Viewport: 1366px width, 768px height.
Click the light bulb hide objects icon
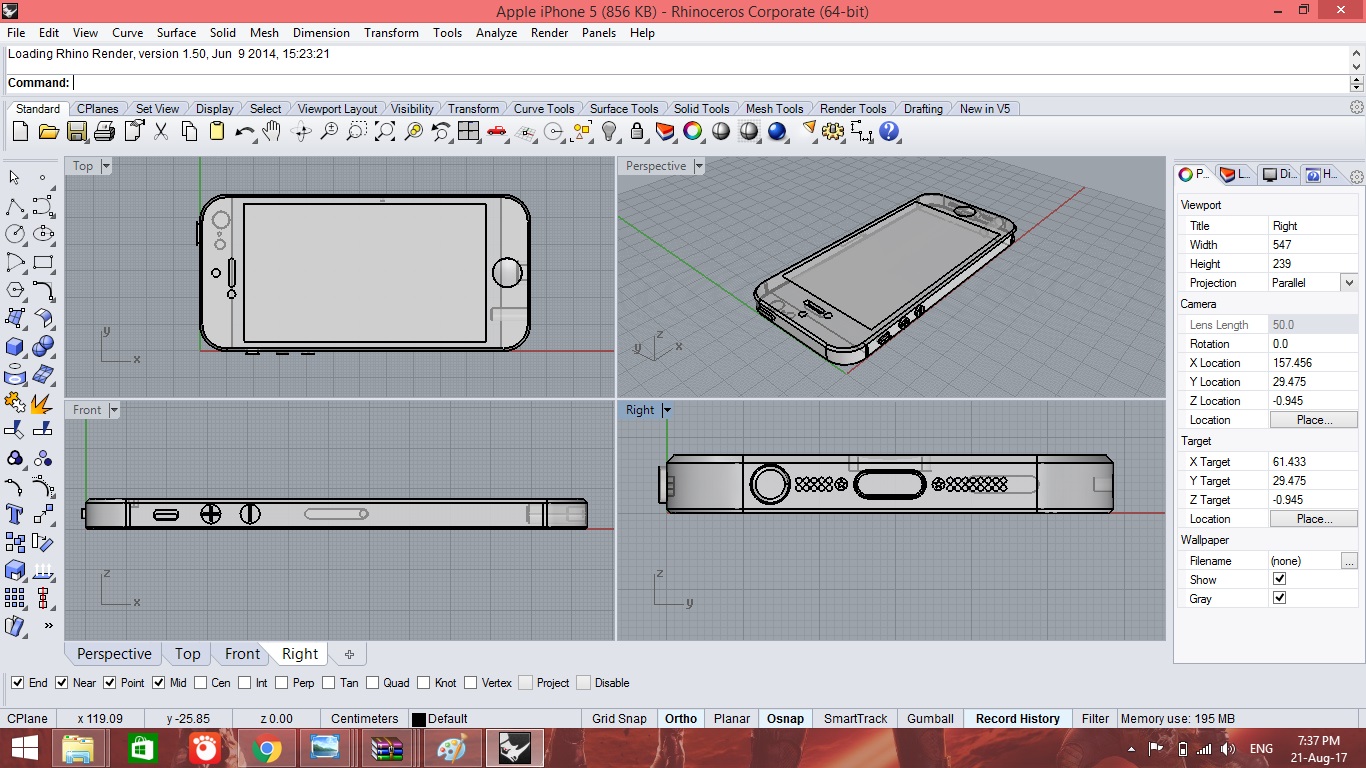[609, 131]
